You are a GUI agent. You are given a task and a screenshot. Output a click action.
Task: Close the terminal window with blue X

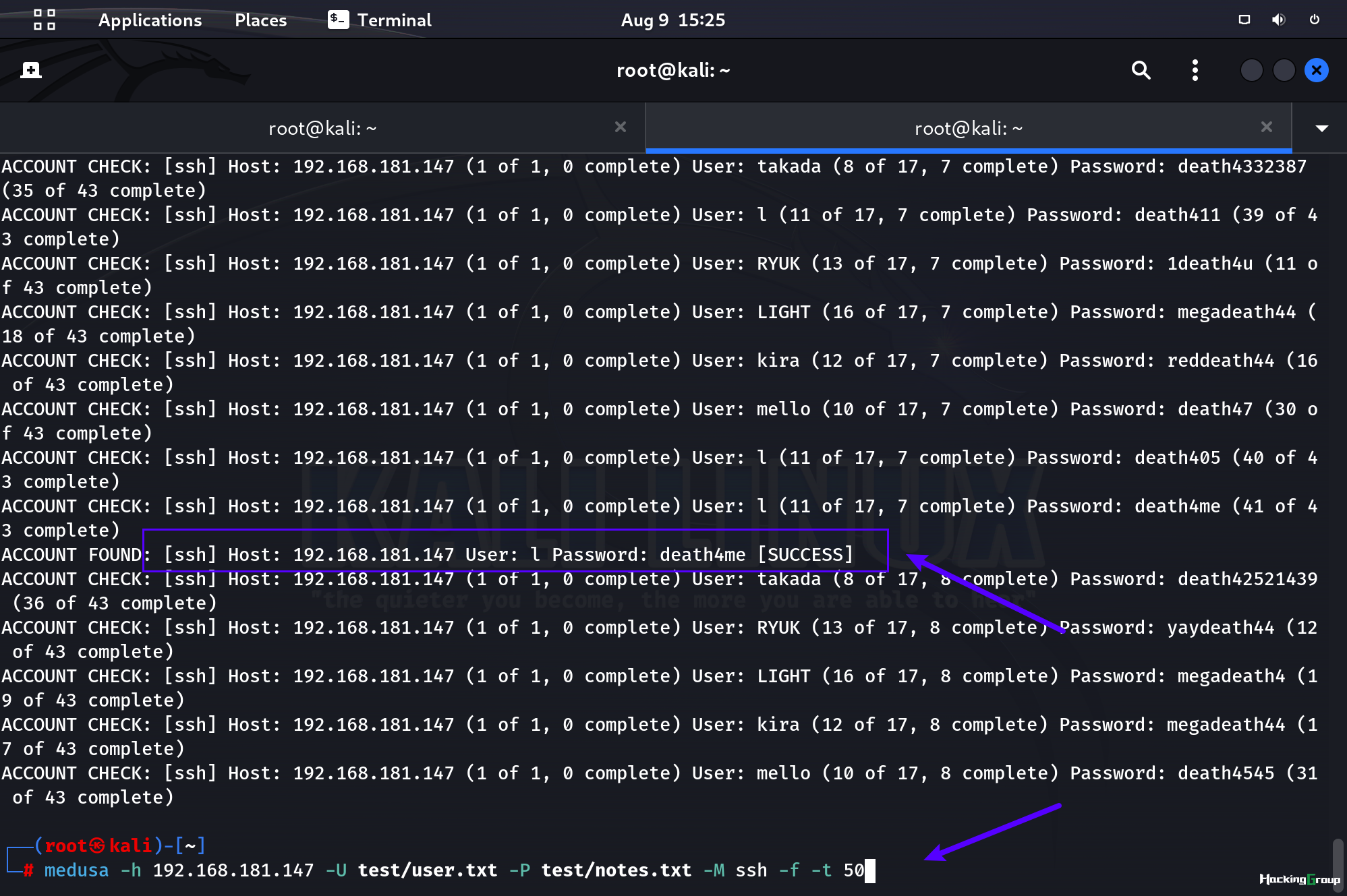[x=1316, y=70]
